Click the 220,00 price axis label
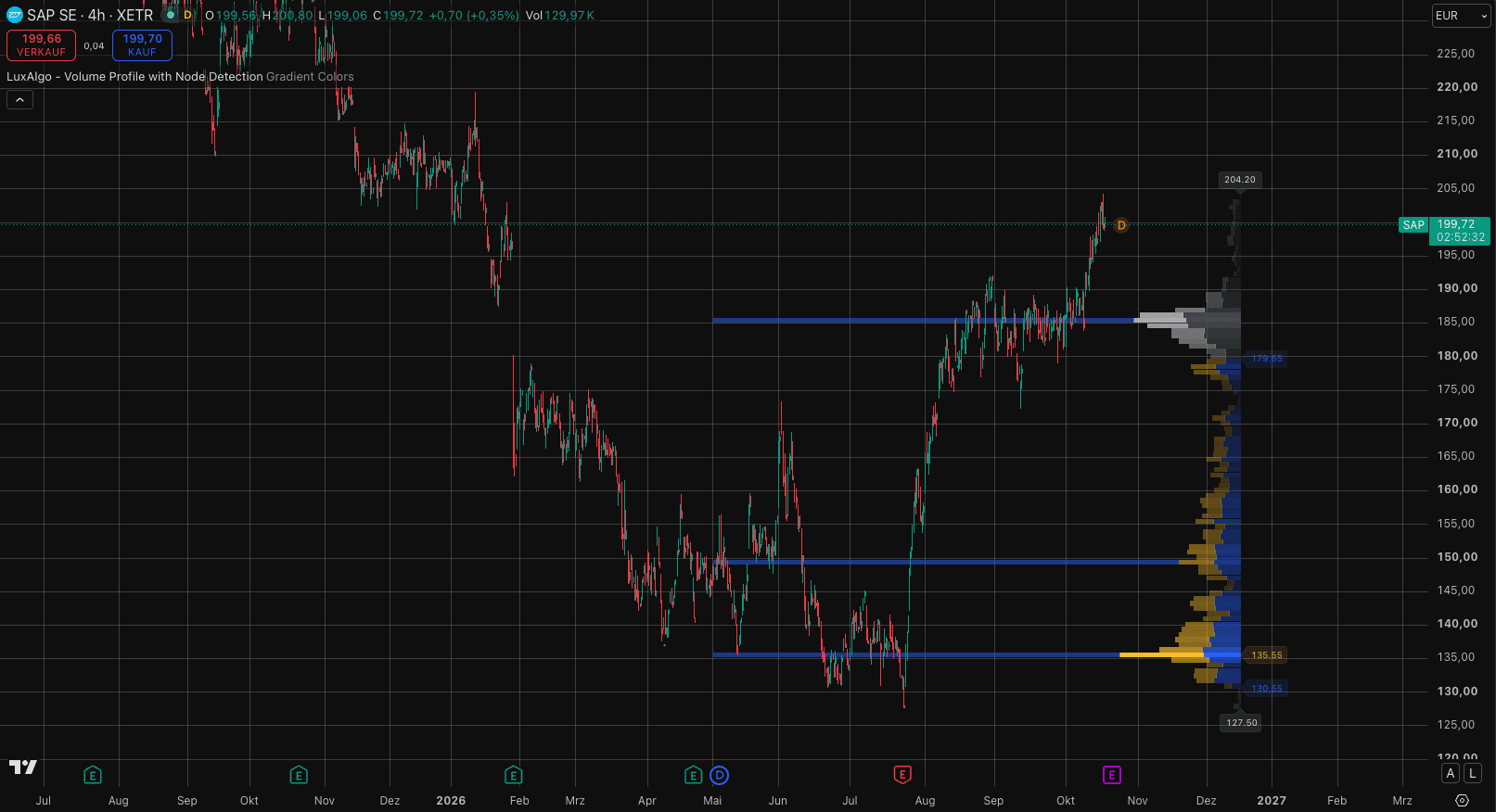The width and height of the screenshot is (1496, 812). (1457, 87)
